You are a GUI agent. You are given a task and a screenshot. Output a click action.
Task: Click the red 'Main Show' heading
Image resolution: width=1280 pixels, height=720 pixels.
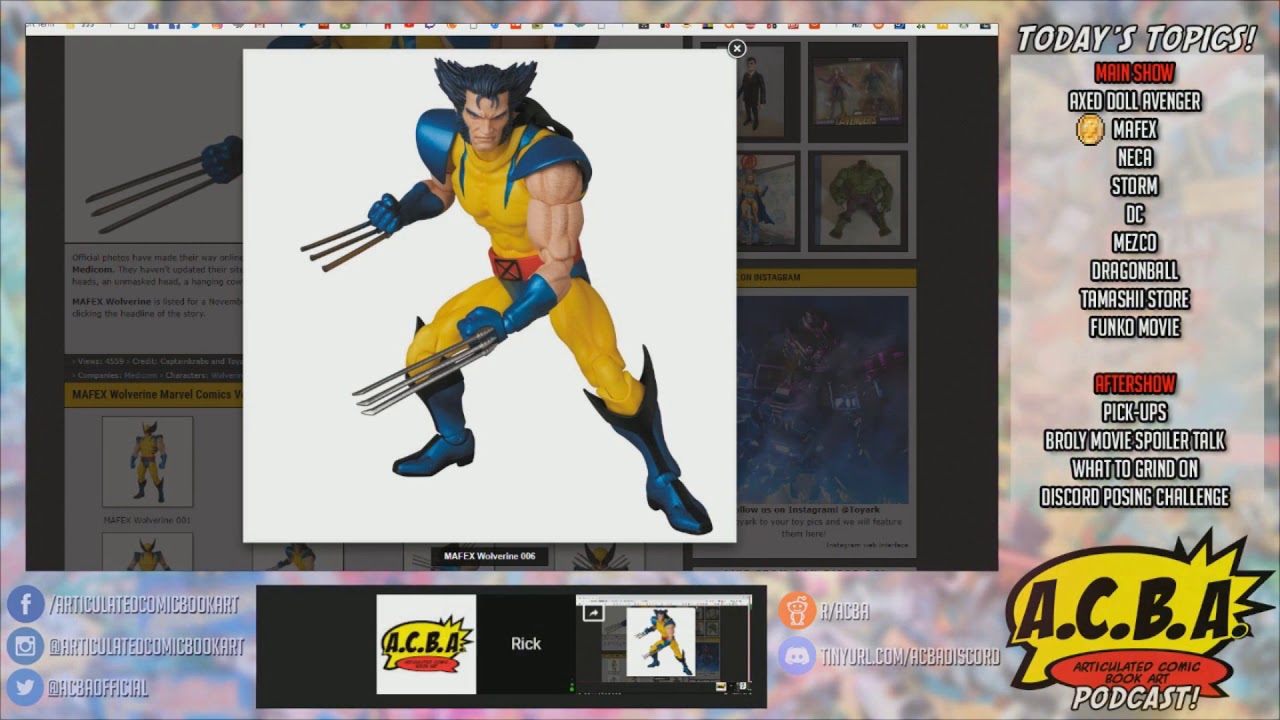[1134, 72]
